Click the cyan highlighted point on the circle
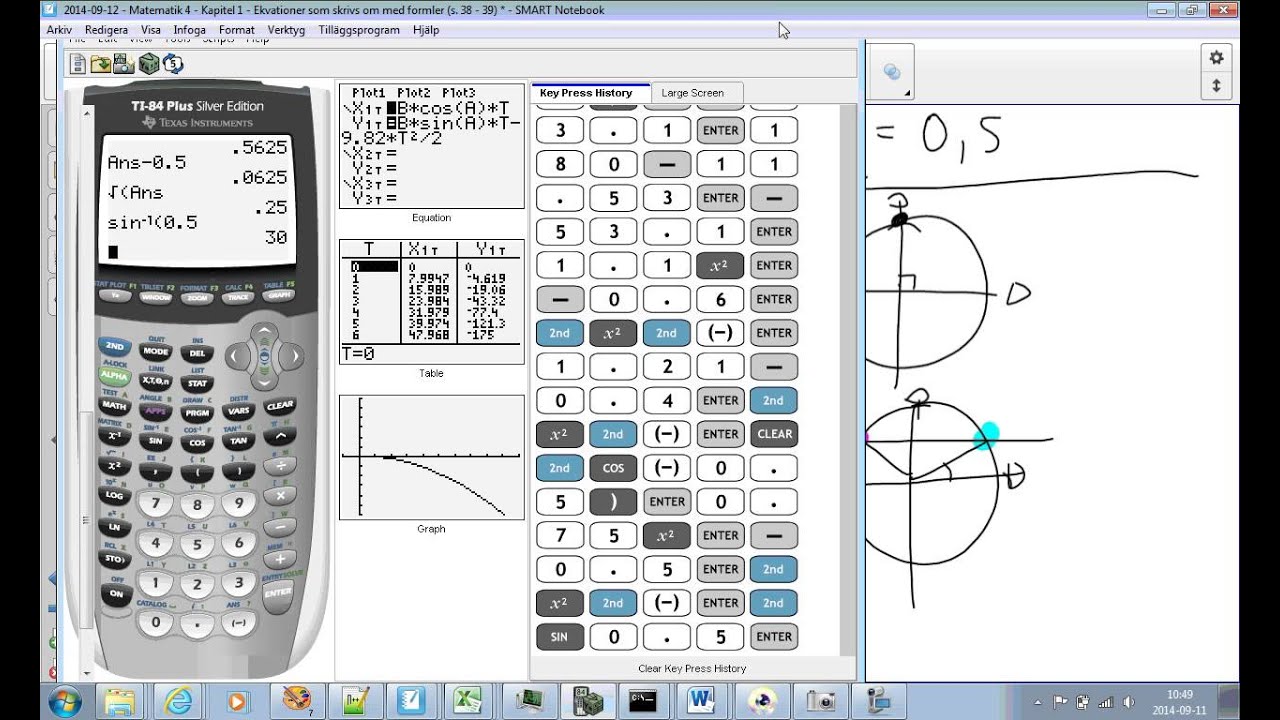 coord(986,435)
